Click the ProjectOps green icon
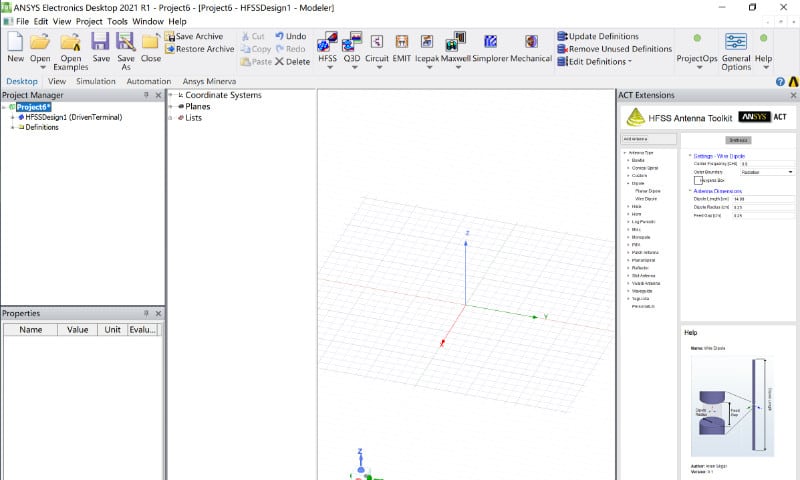The image size is (800, 480). 697,38
